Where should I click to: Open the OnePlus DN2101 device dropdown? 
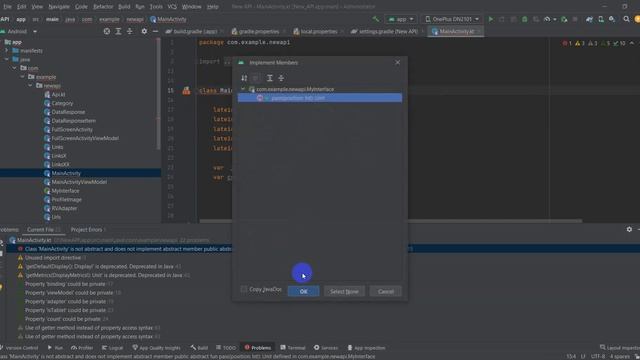click(451, 19)
